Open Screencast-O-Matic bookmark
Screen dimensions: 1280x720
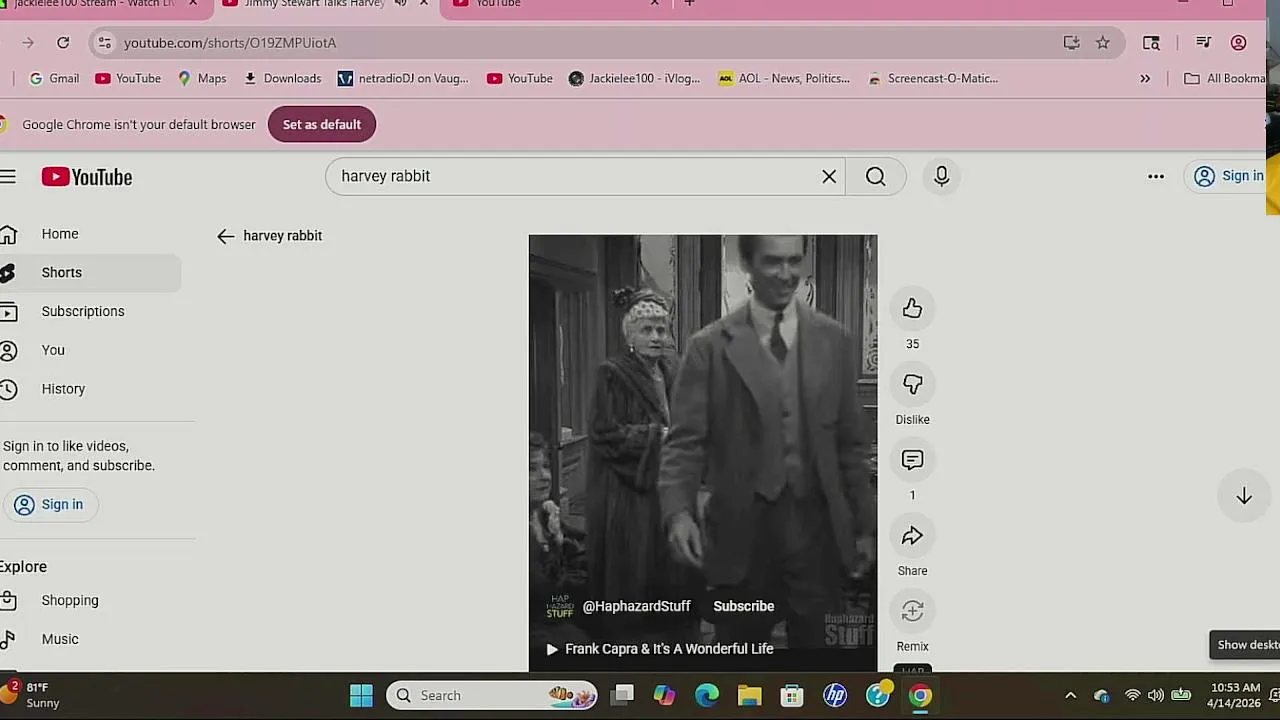(933, 78)
